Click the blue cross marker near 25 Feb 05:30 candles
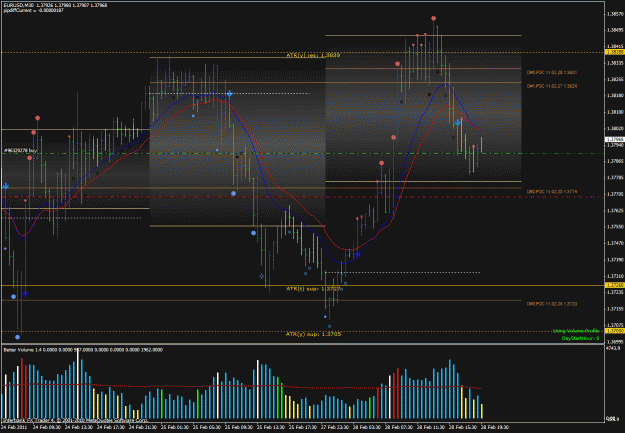This screenshot has height=433, width=625. (230, 94)
